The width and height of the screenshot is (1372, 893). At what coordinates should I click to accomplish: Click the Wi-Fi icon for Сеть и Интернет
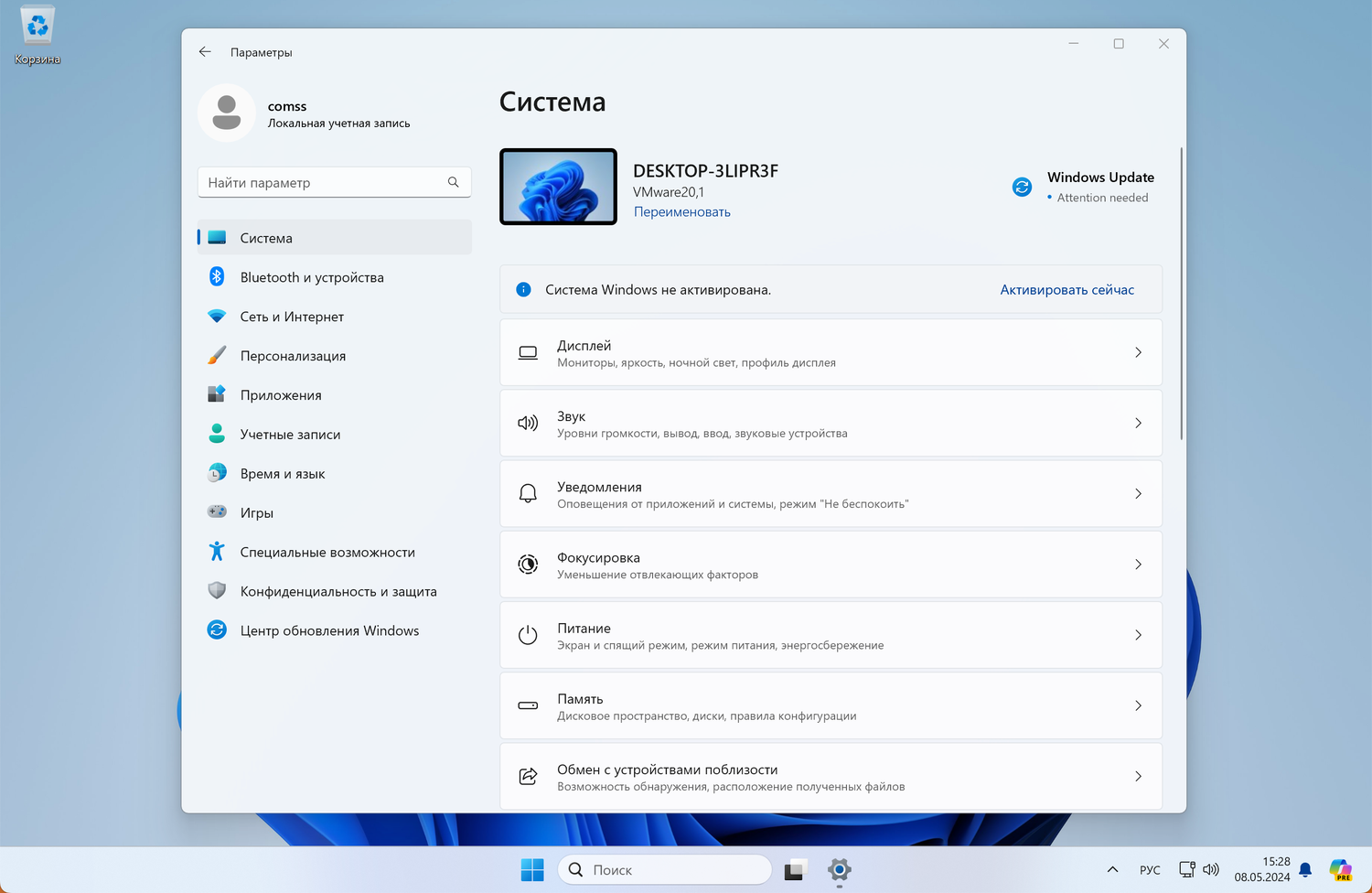point(217,316)
